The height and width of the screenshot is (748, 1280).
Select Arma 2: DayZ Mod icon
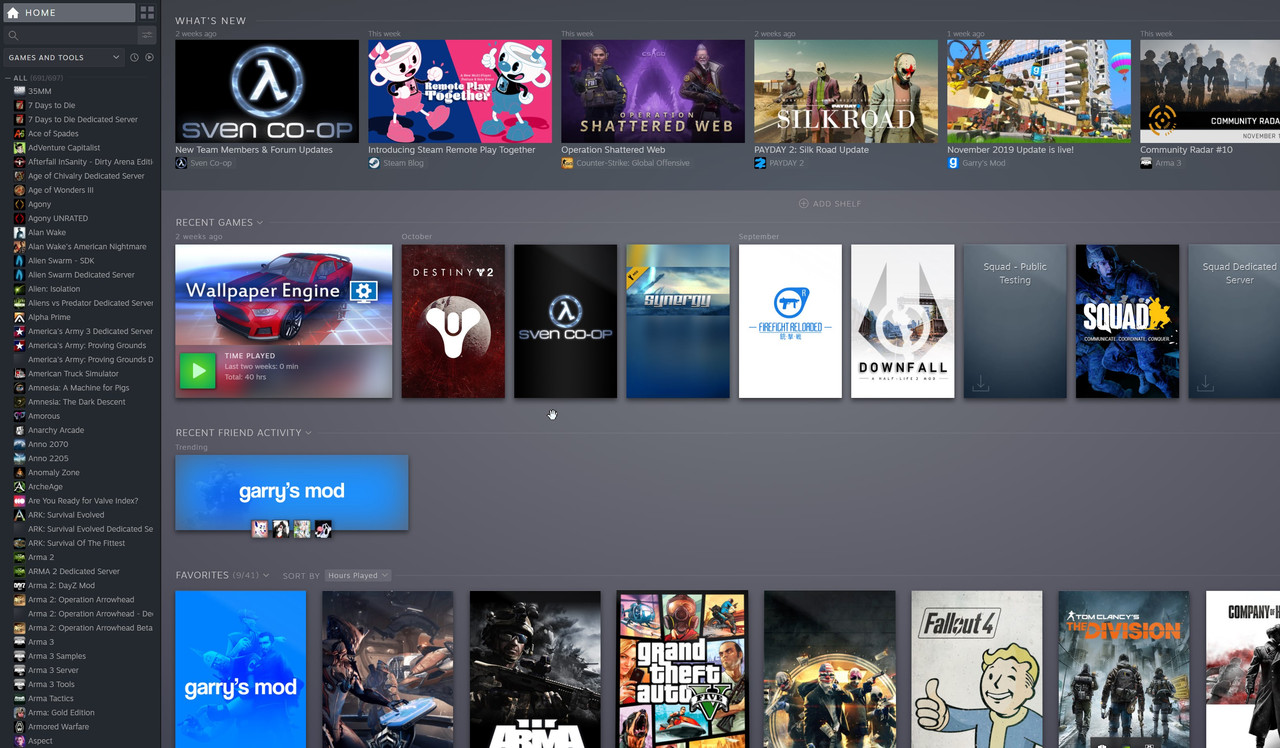click(x=19, y=585)
